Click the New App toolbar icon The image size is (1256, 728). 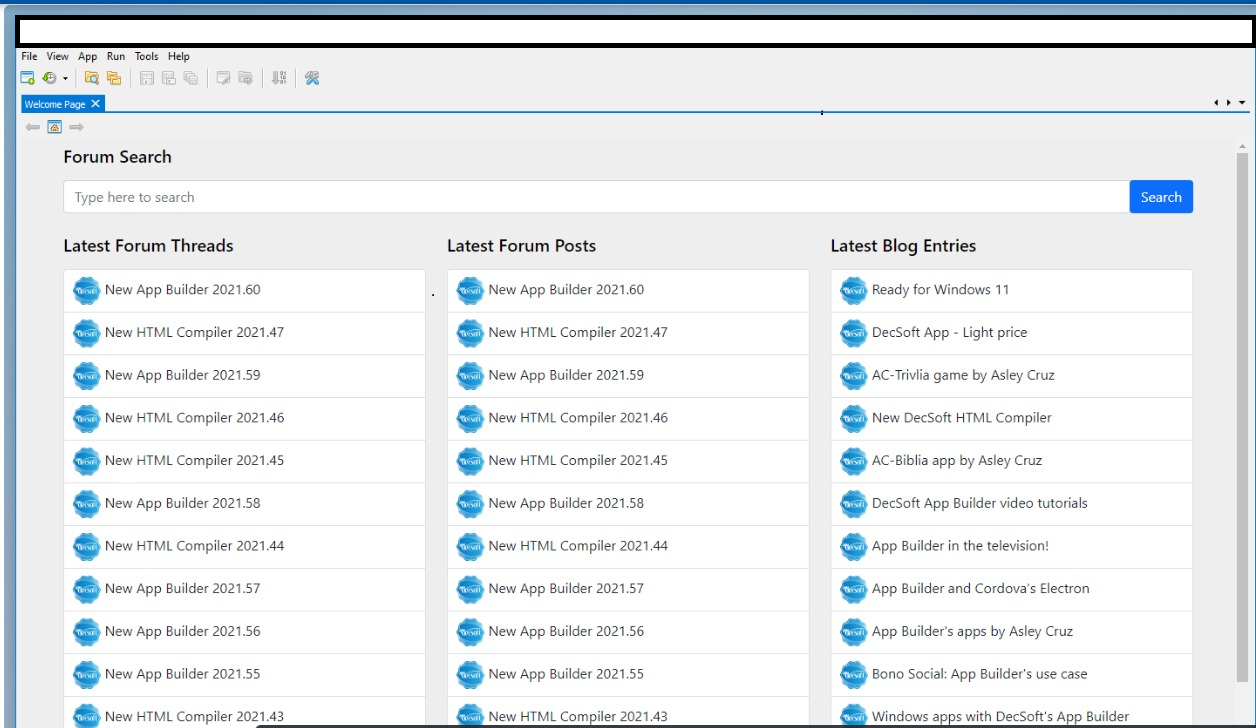click(x=28, y=78)
